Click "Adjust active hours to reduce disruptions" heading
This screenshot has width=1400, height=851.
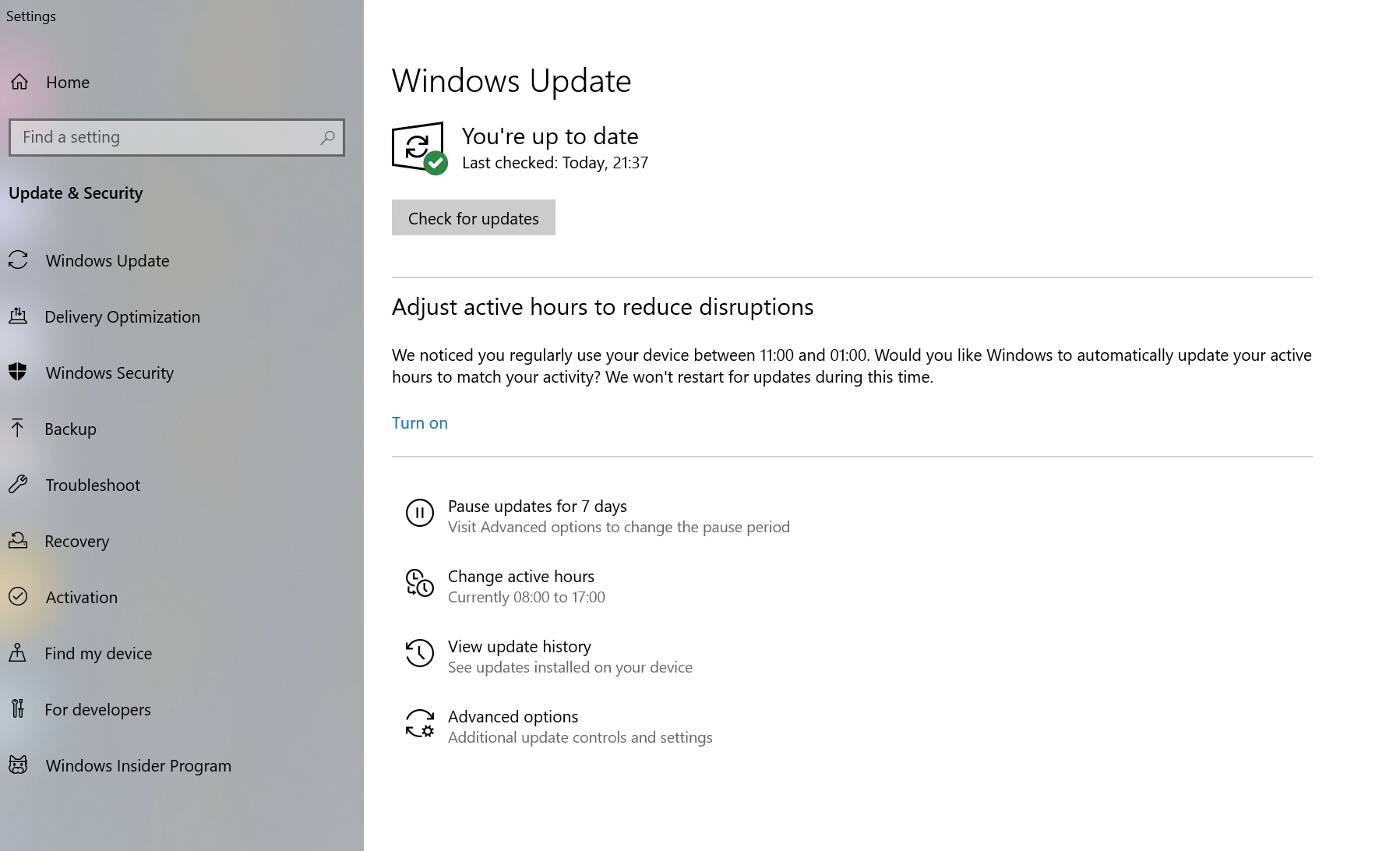click(x=602, y=306)
